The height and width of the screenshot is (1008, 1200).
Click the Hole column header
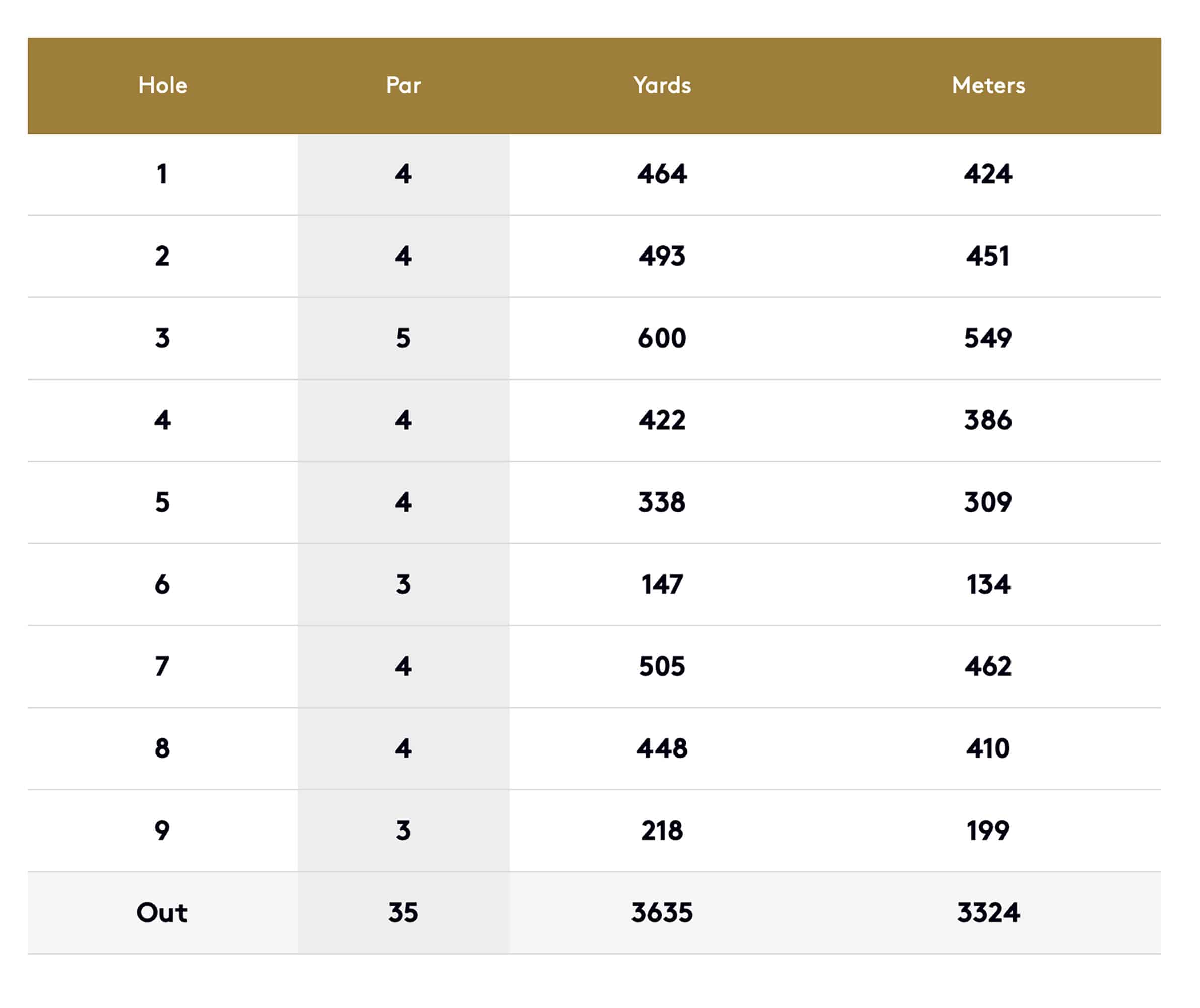[x=163, y=85]
